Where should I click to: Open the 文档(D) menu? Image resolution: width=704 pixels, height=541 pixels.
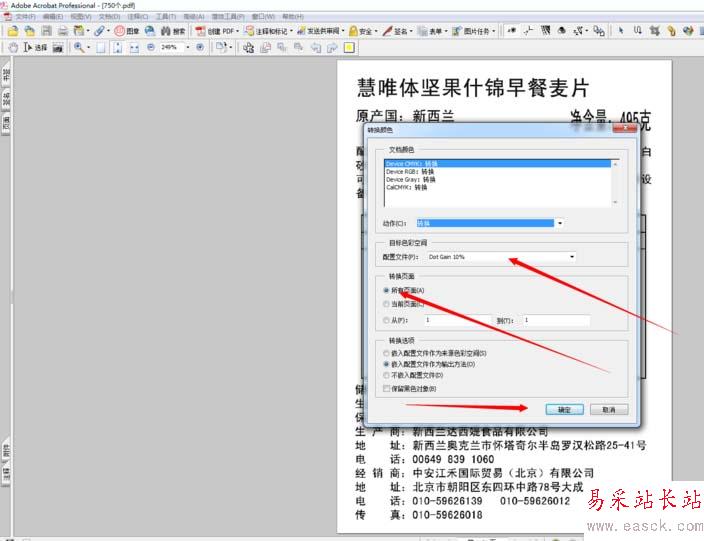click(110, 17)
